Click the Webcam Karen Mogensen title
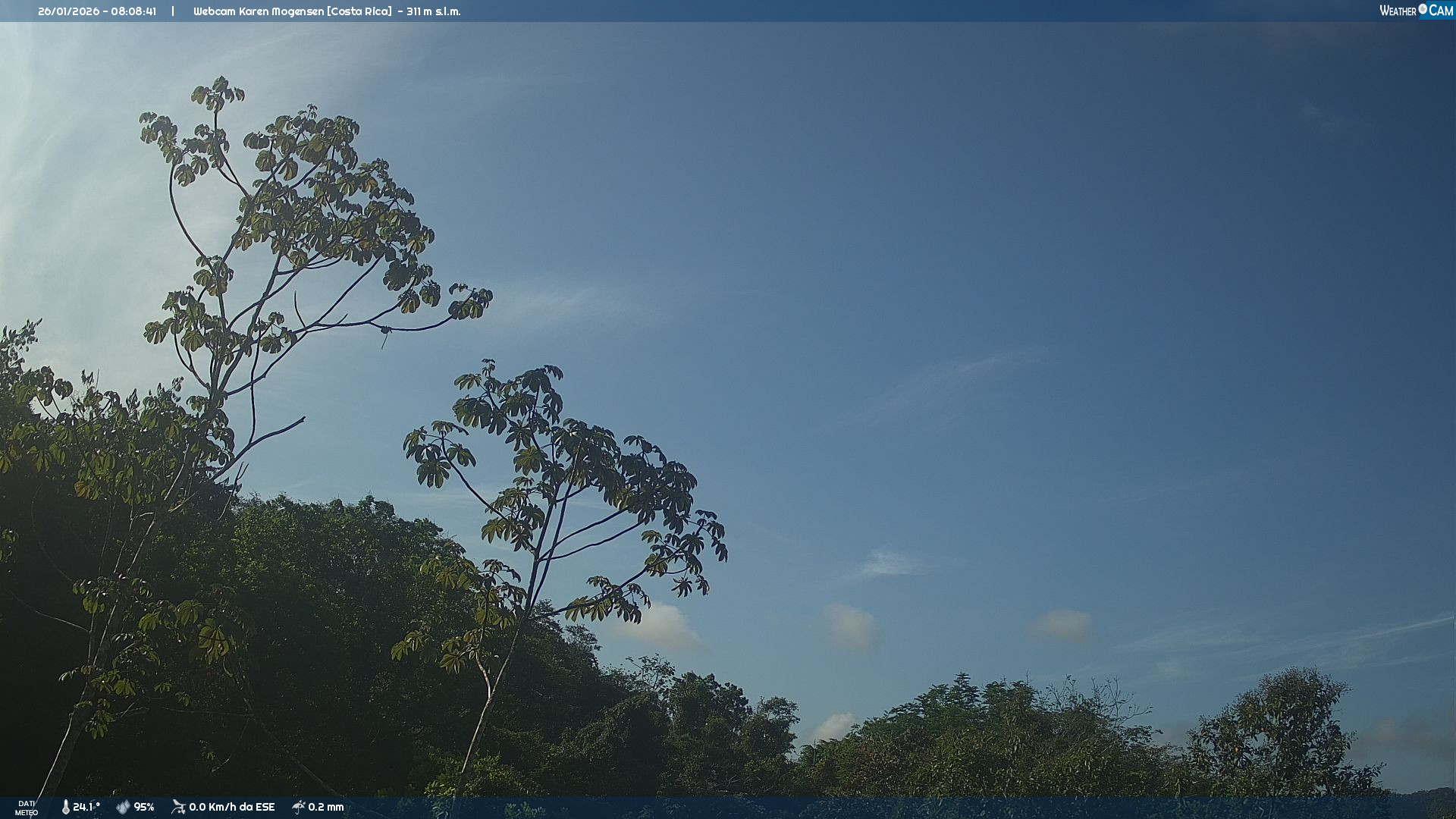The image size is (1456, 819). coord(259,11)
